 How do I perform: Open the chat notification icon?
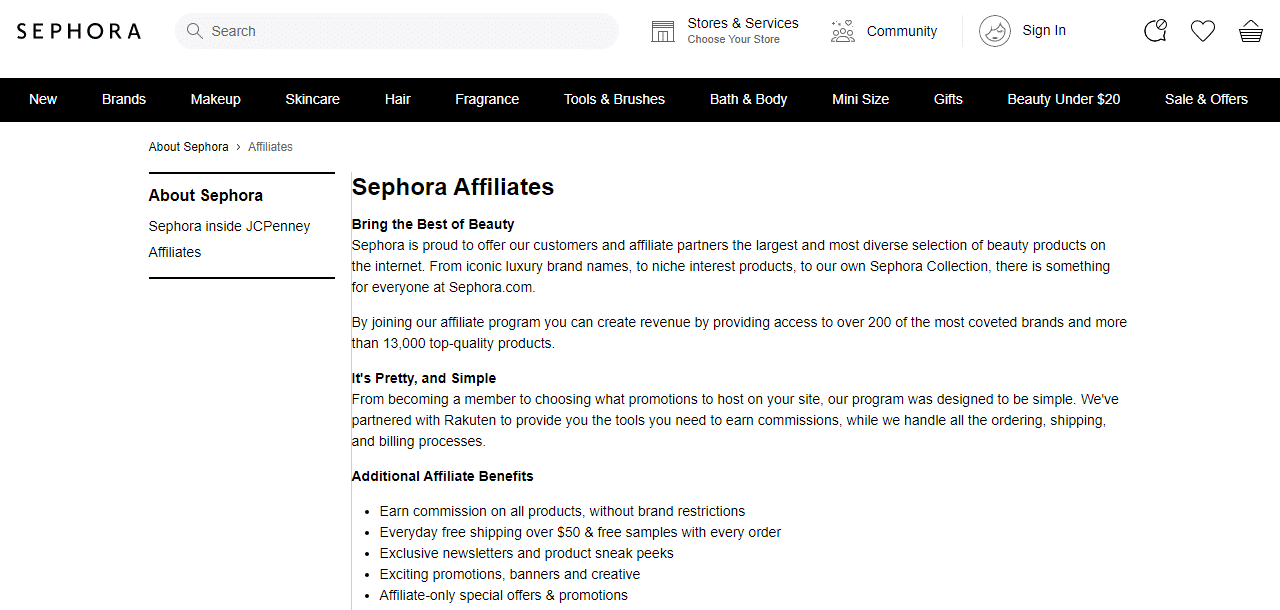[1155, 31]
